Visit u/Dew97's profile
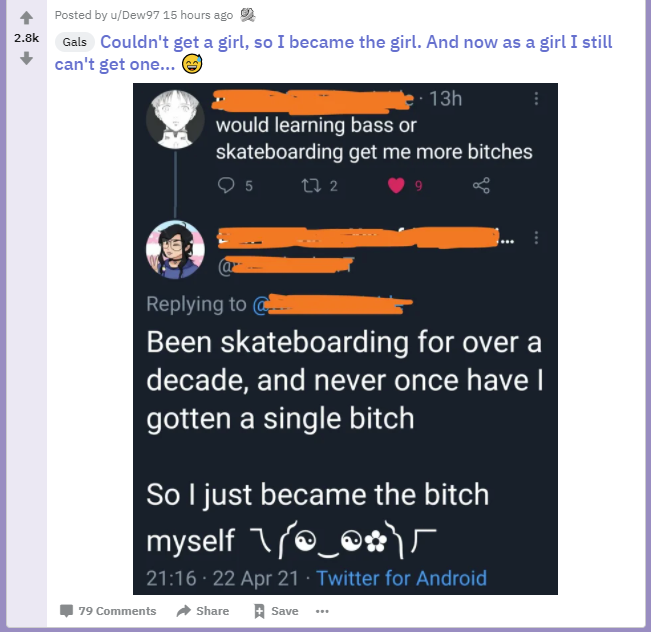The height and width of the screenshot is (632, 651). pos(135,15)
